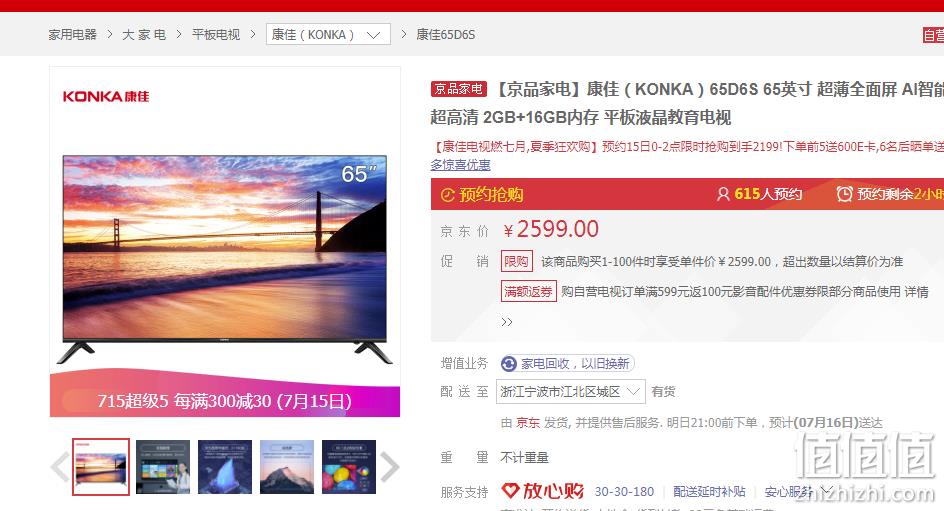Image resolution: width=944 pixels, height=511 pixels.
Task: Click the 家电回收 recycle icon
Action: coord(509,364)
